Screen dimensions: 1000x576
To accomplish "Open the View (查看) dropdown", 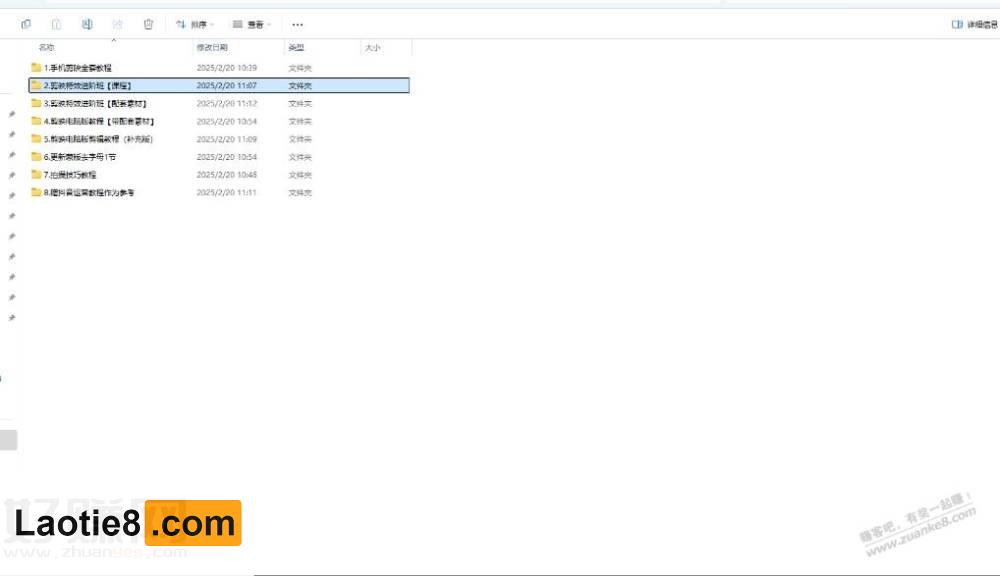I will click(252, 24).
